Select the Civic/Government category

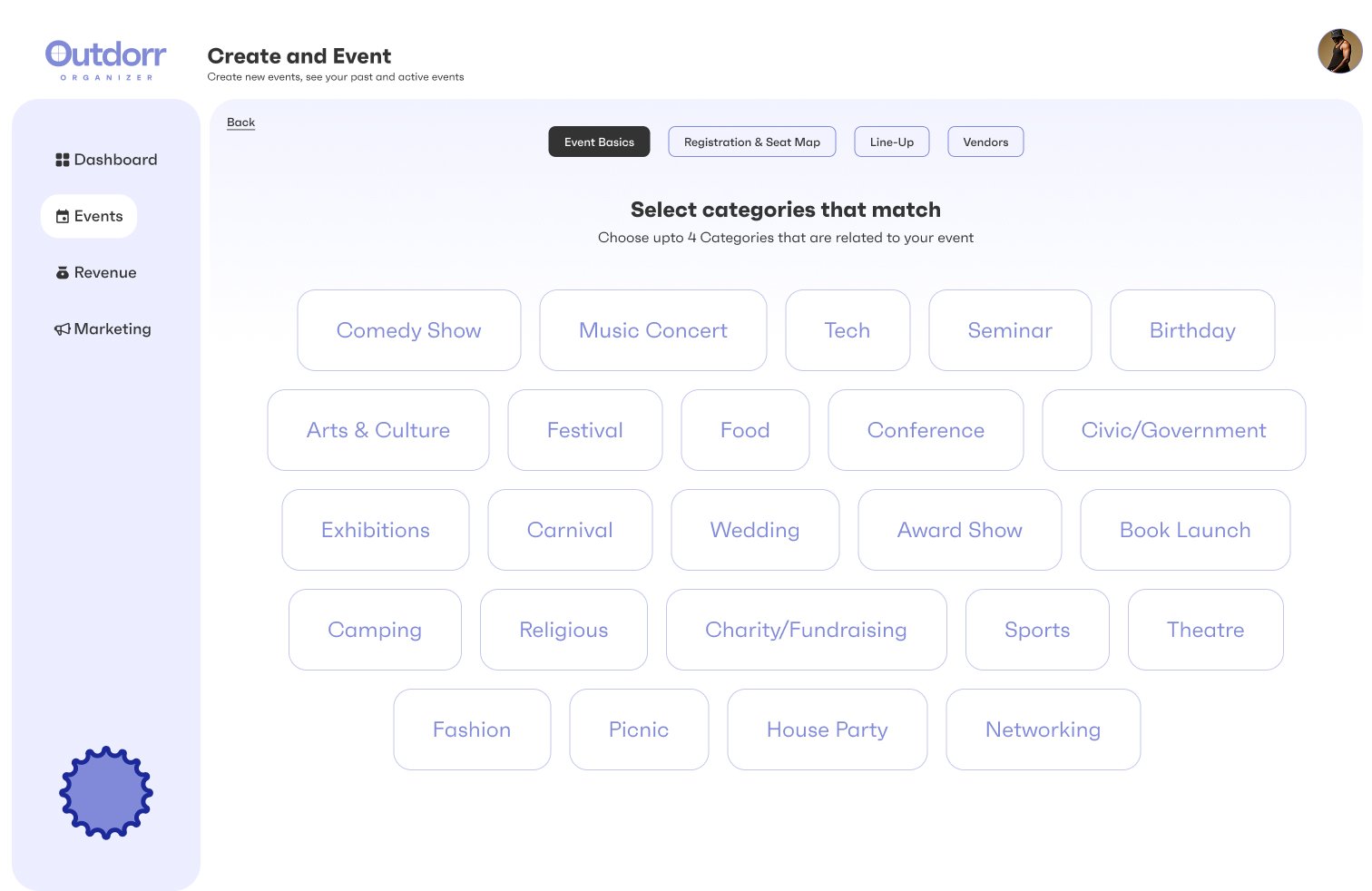pos(1173,430)
